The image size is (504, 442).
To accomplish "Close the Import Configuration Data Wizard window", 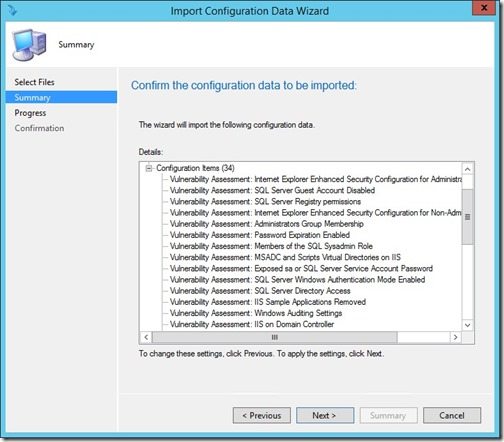I will tap(484, 8).
